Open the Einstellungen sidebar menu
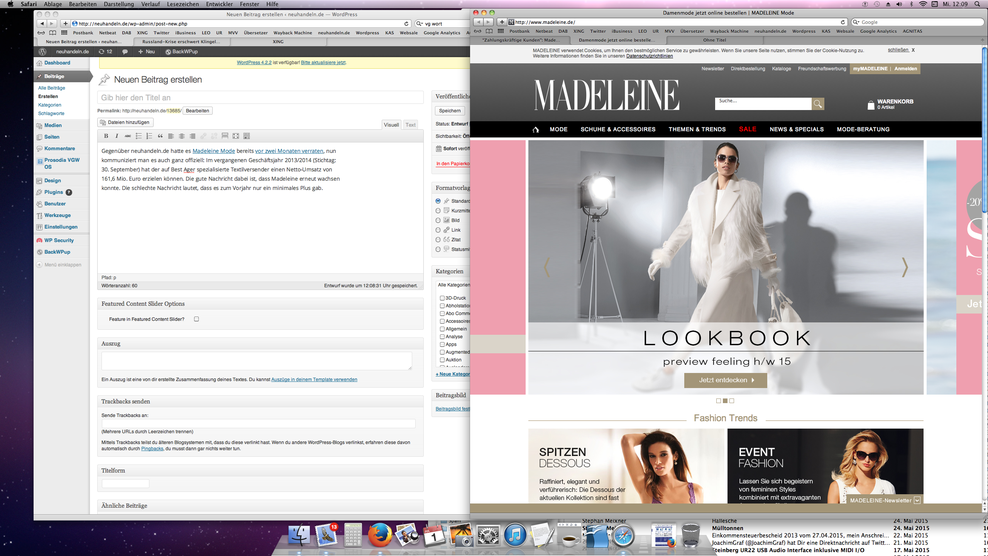The image size is (988, 556). (60, 227)
